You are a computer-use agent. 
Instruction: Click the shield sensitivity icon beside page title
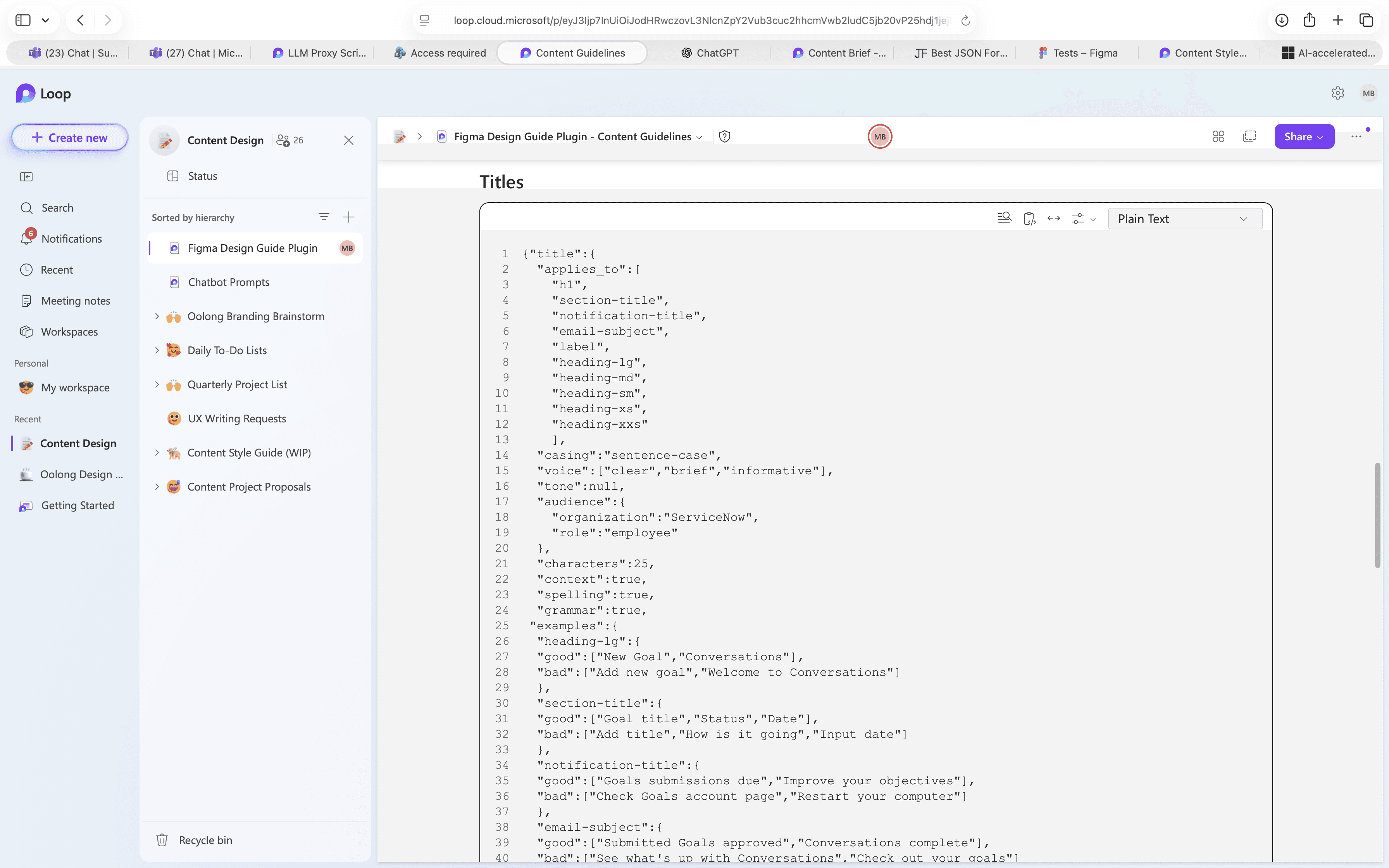pos(724,137)
